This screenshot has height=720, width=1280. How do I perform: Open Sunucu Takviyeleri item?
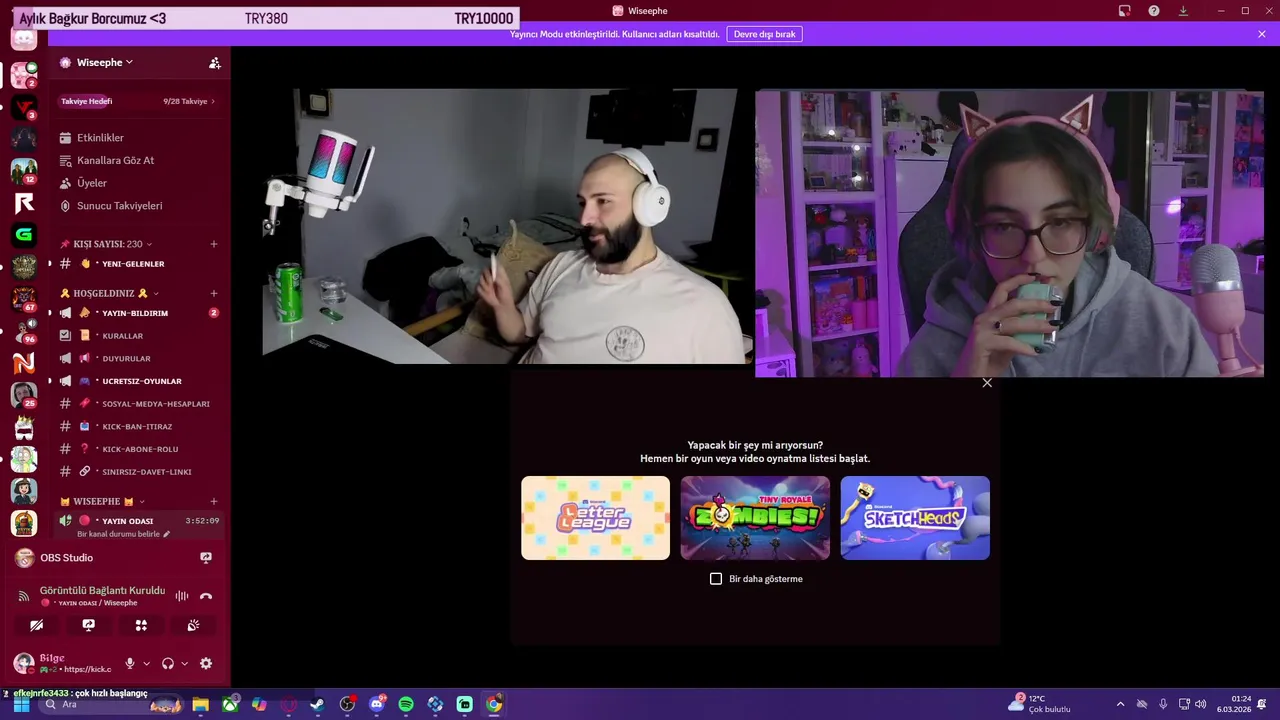pos(139,206)
